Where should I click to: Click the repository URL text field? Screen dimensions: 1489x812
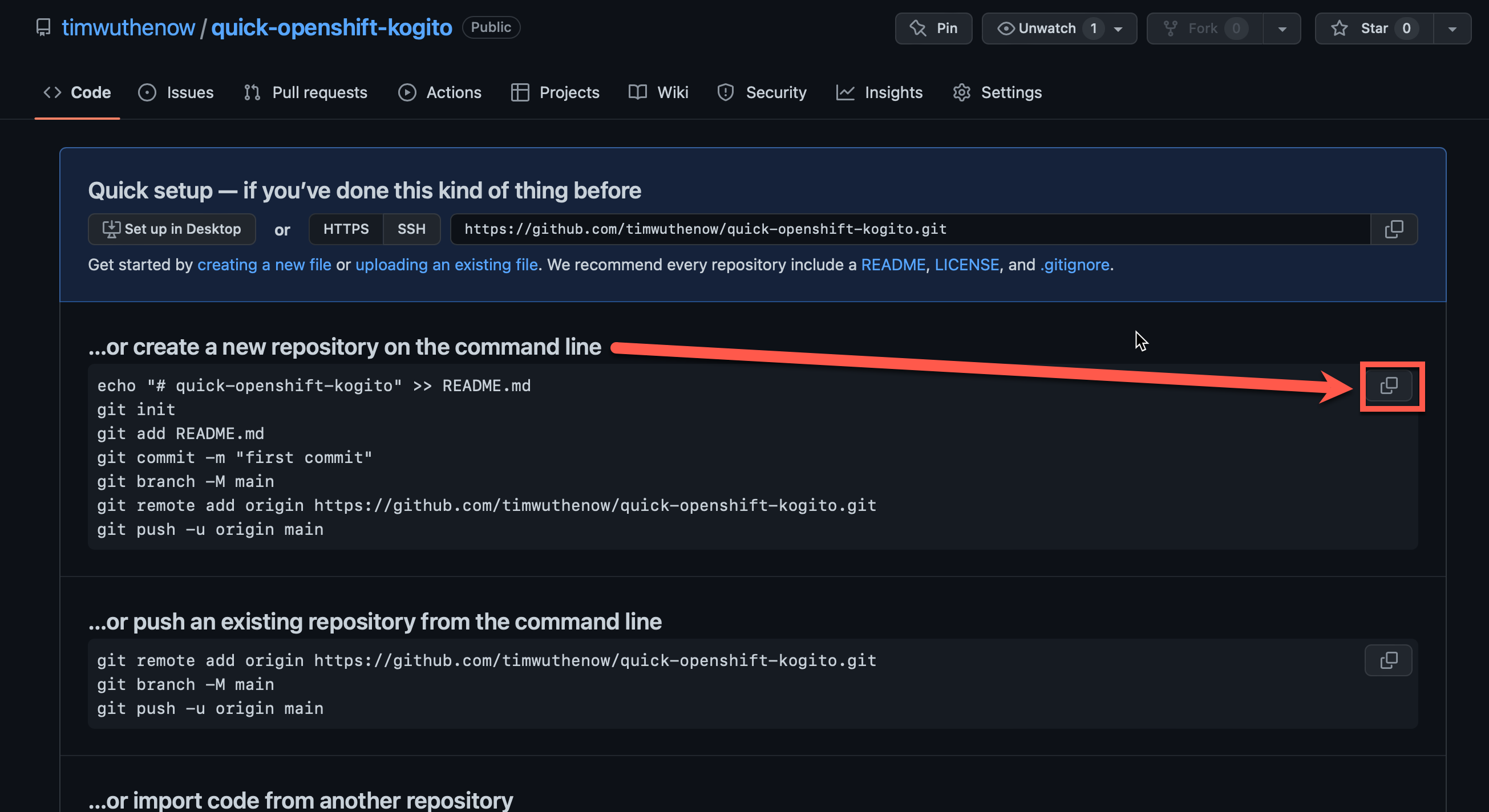[911, 229]
